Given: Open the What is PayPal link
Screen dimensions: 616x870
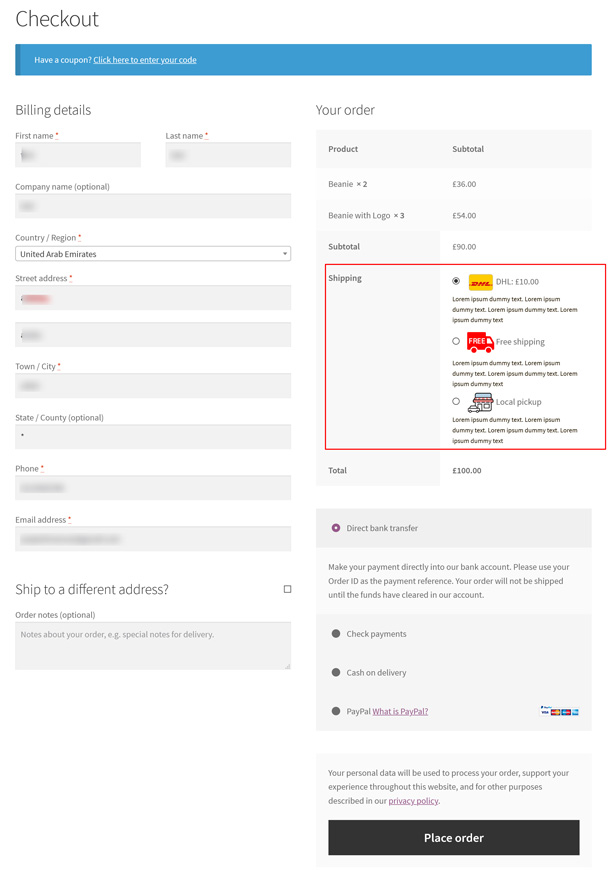Looking at the screenshot, I should coord(400,711).
